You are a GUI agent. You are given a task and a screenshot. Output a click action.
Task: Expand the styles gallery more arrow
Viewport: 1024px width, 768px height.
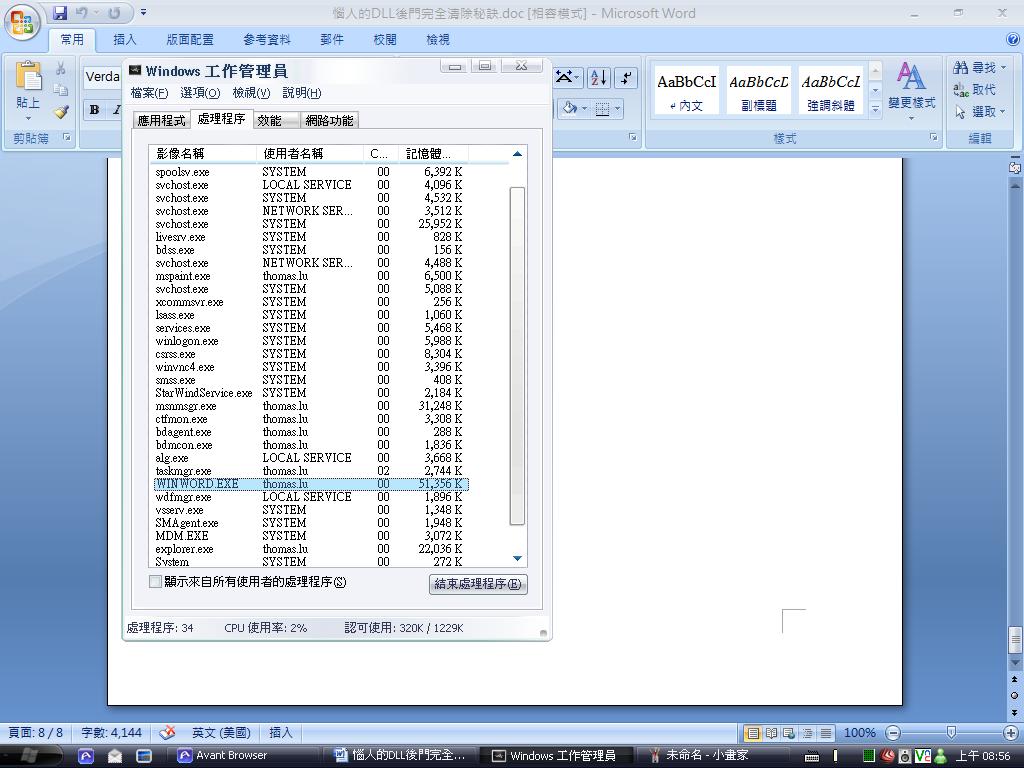click(875, 109)
